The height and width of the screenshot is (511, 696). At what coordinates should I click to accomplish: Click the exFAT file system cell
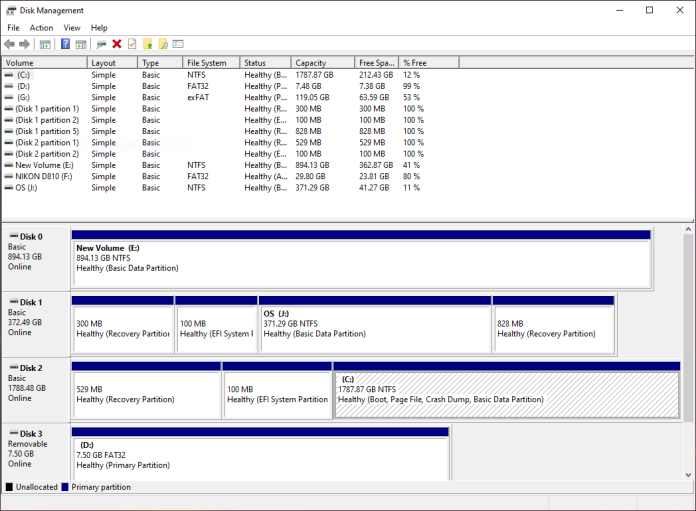click(x=198, y=97)
